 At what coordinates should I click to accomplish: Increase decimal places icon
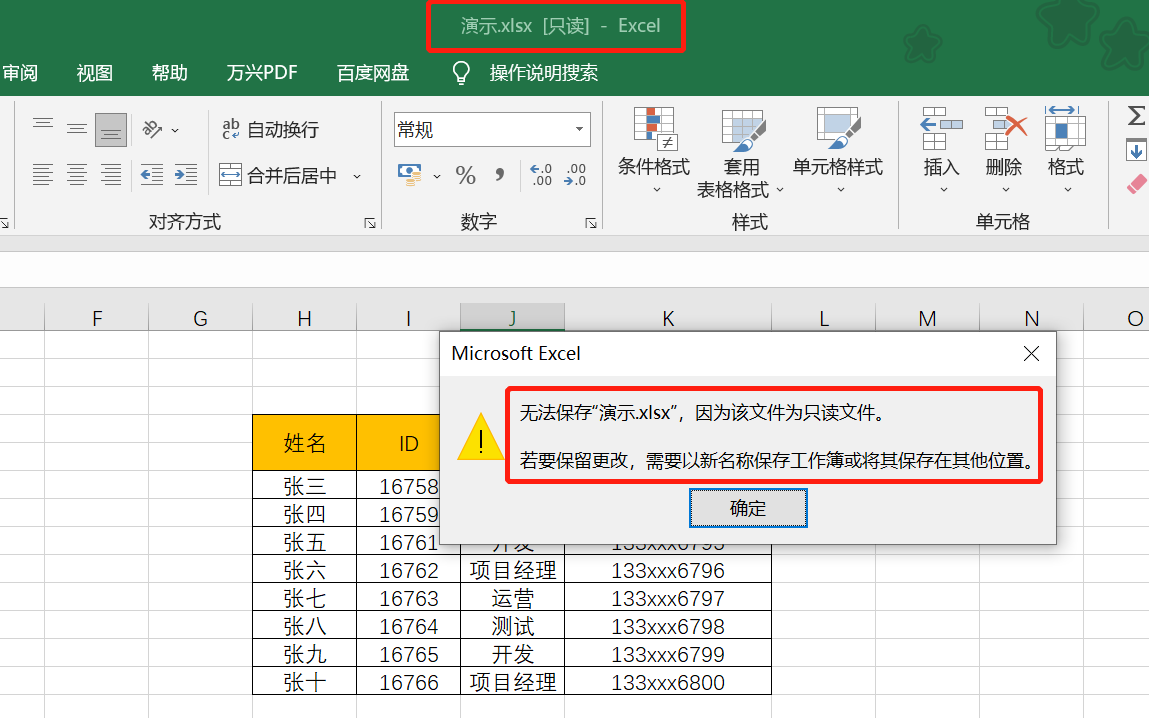[542, 175]
